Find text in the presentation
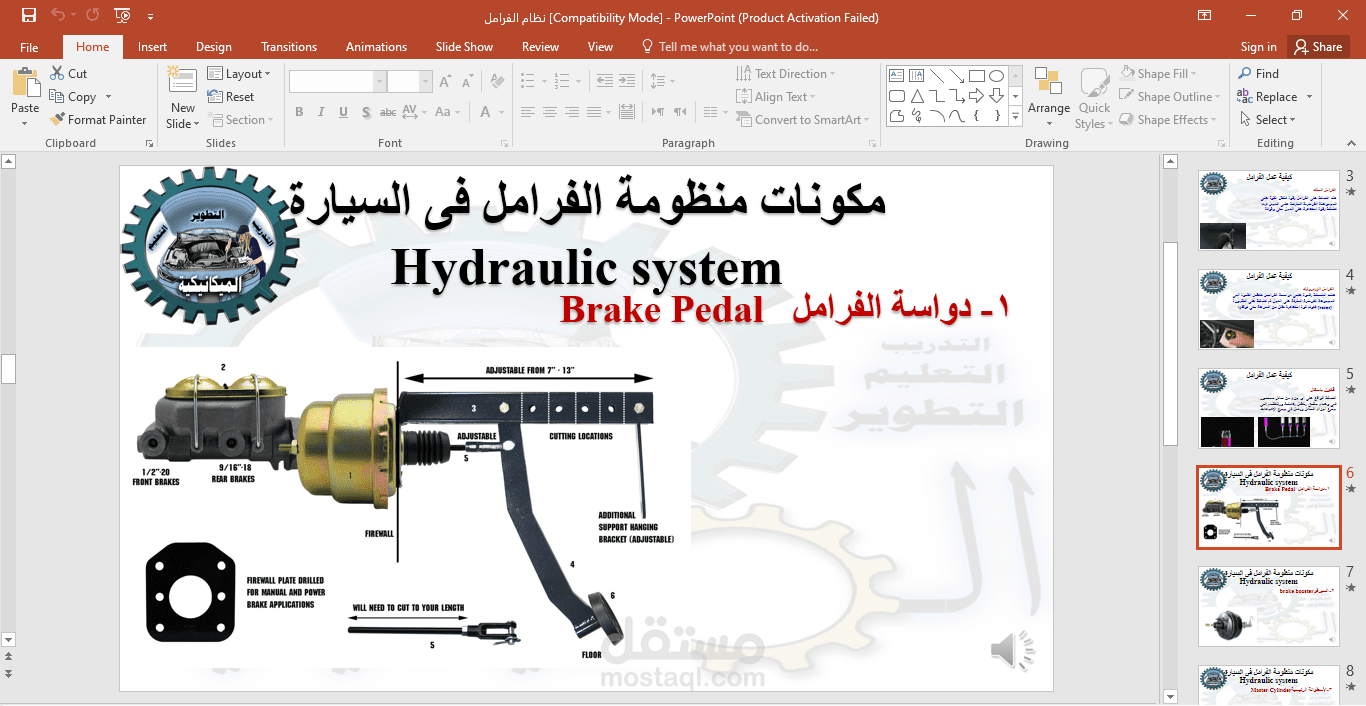1366x706 pixels. [1258, 74]
